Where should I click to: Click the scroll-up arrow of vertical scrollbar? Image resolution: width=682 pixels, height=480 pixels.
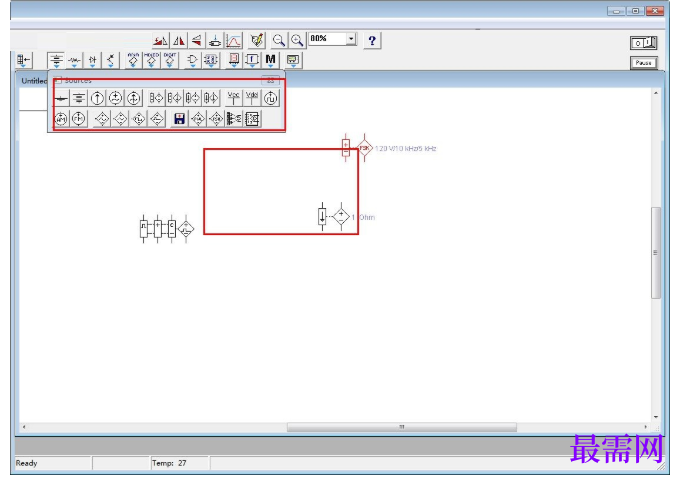click(655, 93)
